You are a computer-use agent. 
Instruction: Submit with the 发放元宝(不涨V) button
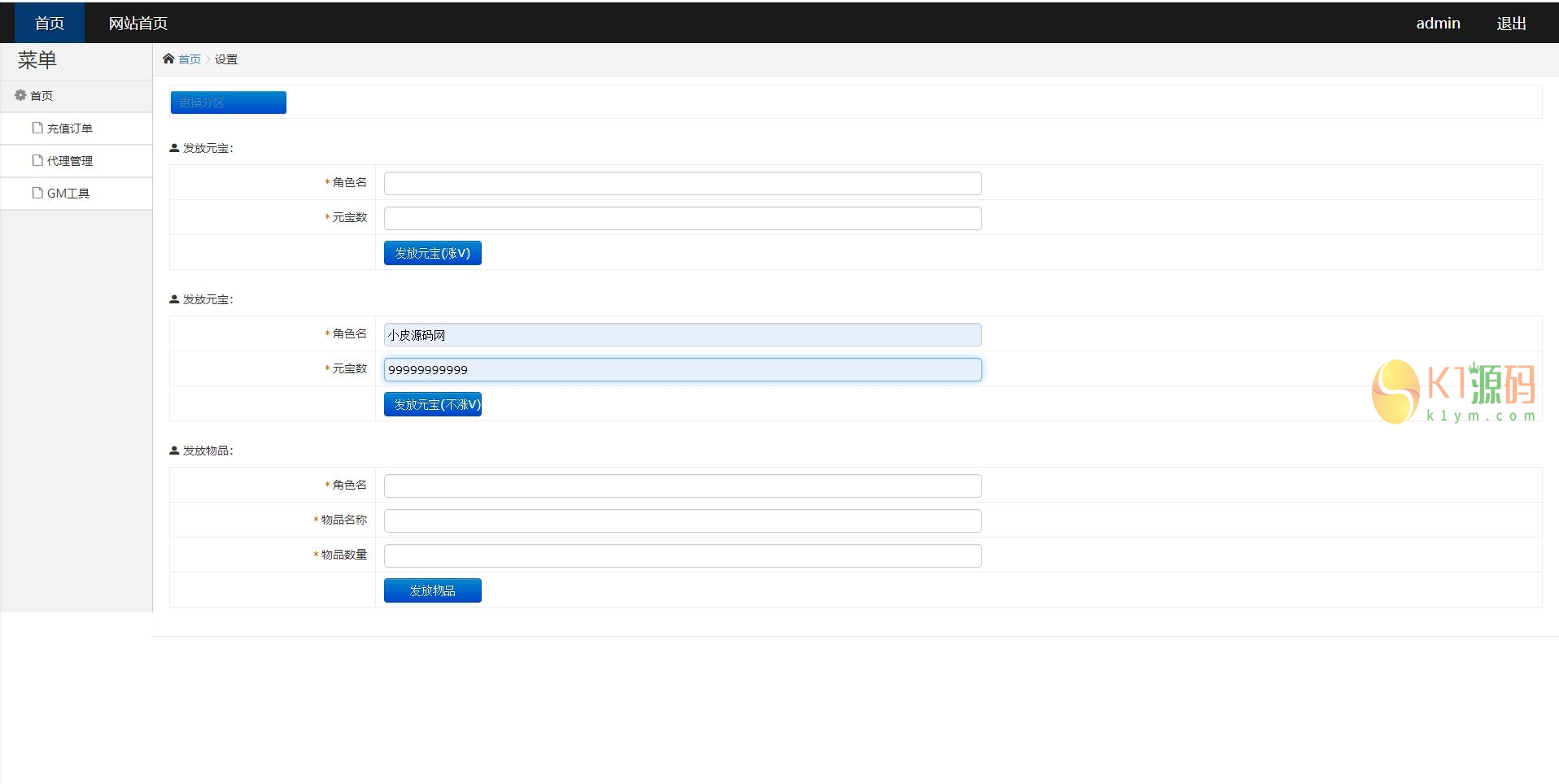433,404
